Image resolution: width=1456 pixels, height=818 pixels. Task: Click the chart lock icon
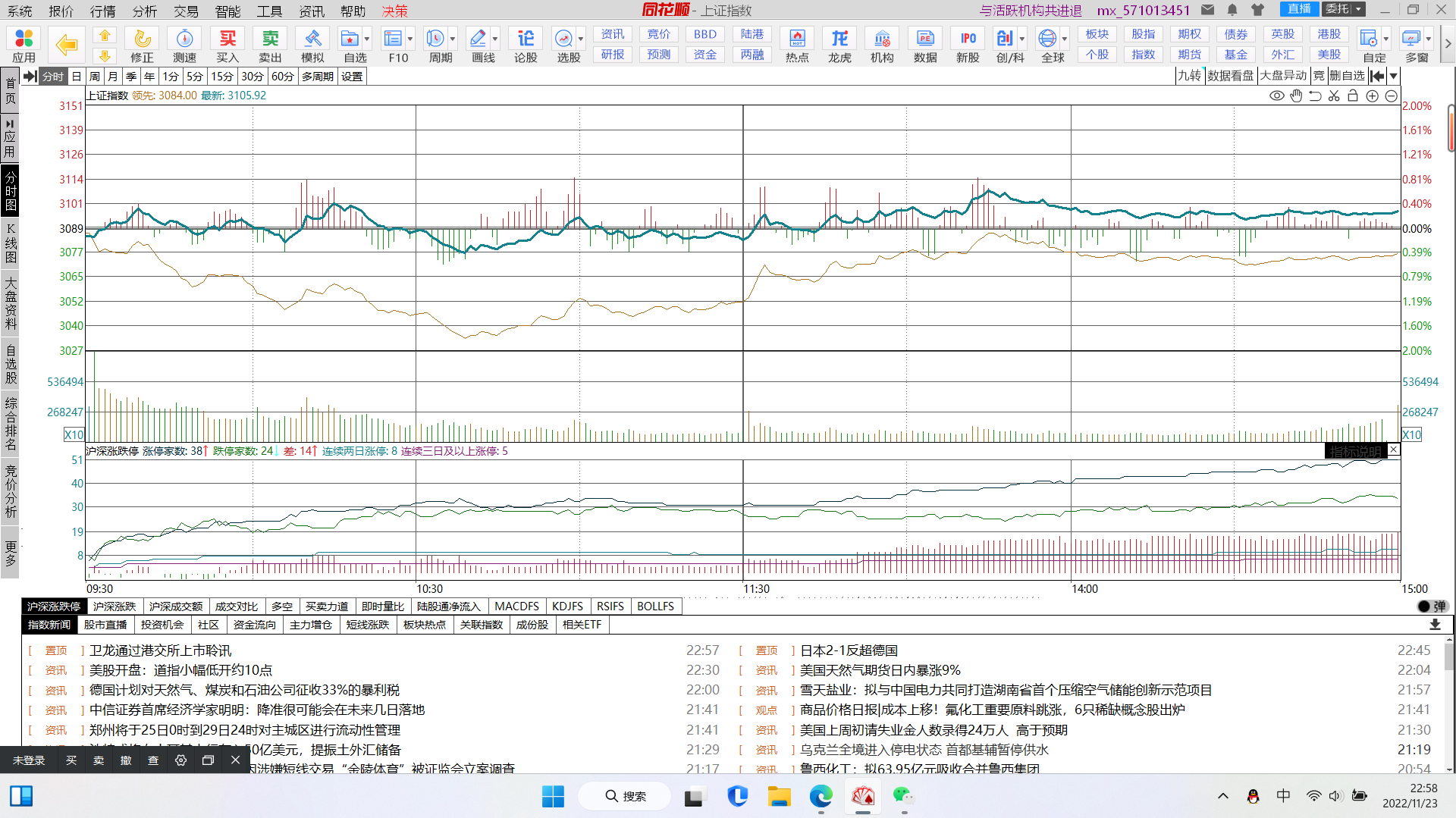1353,96
